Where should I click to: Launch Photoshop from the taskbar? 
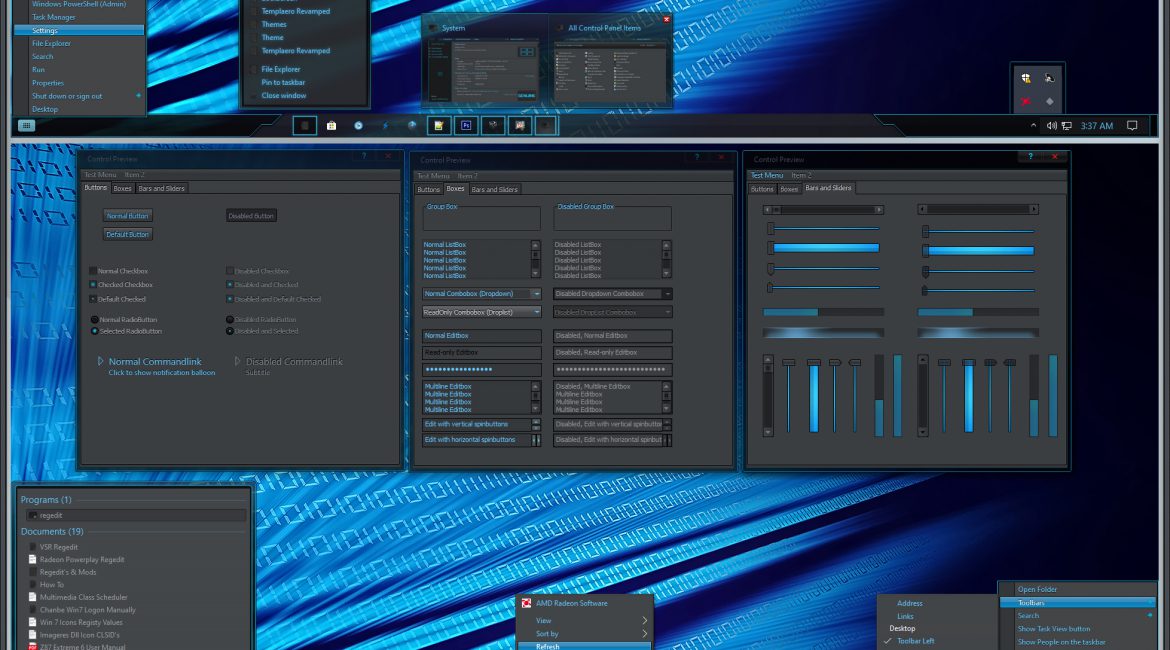click(466, 125)
